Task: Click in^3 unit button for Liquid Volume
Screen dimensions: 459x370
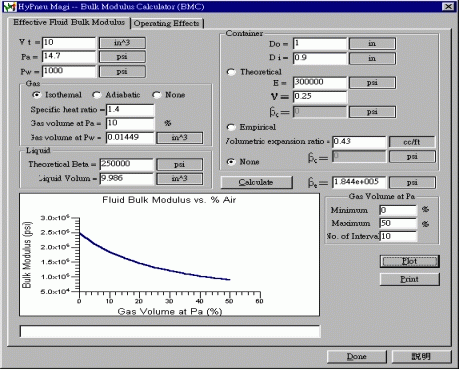Action: point(180,179)
